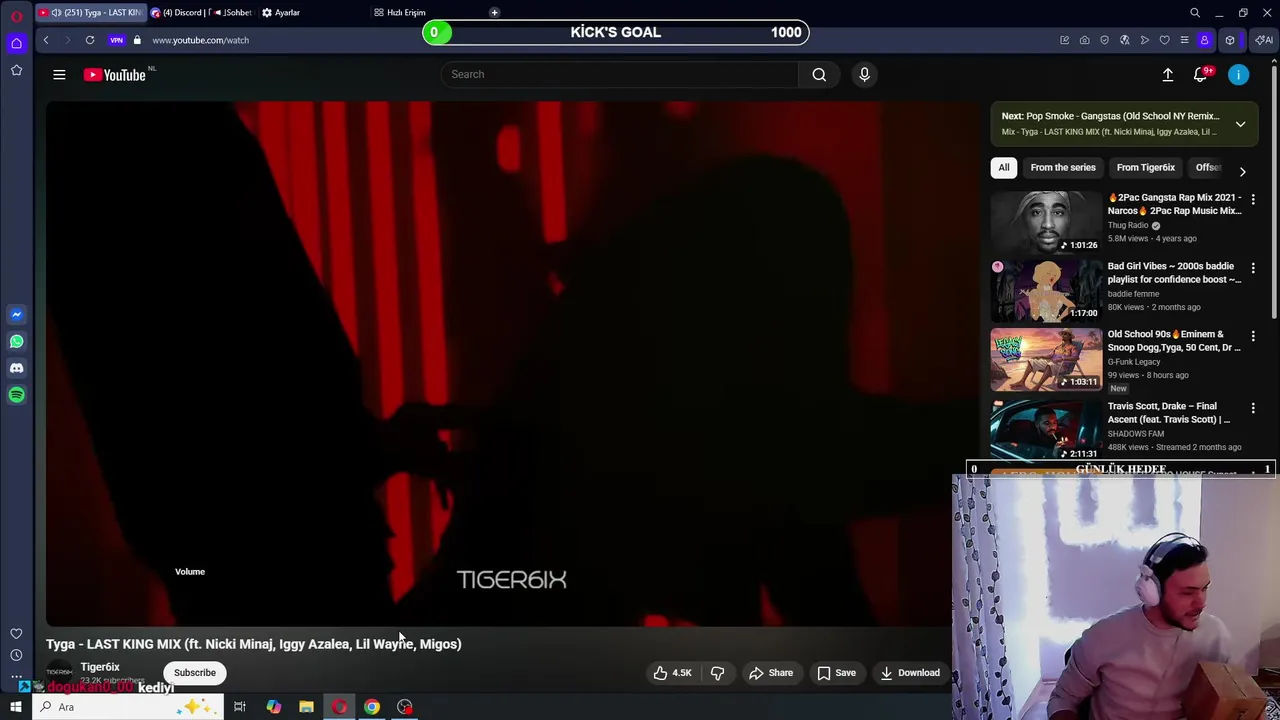Open Messenger in Opera sidebar
1280x720 pixels.
[16, 315]
